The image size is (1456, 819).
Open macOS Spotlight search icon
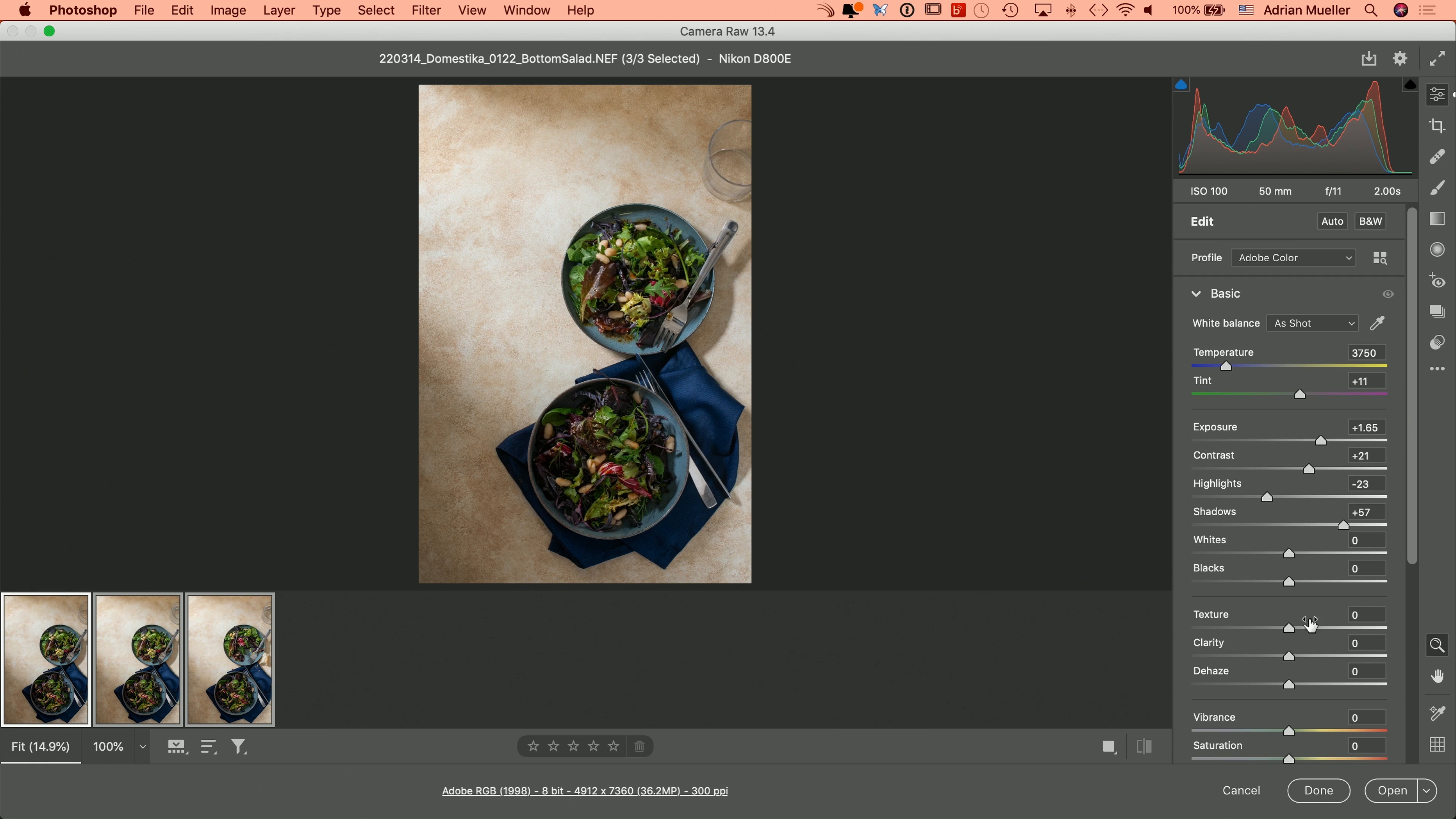click(x=1371, y=10)
